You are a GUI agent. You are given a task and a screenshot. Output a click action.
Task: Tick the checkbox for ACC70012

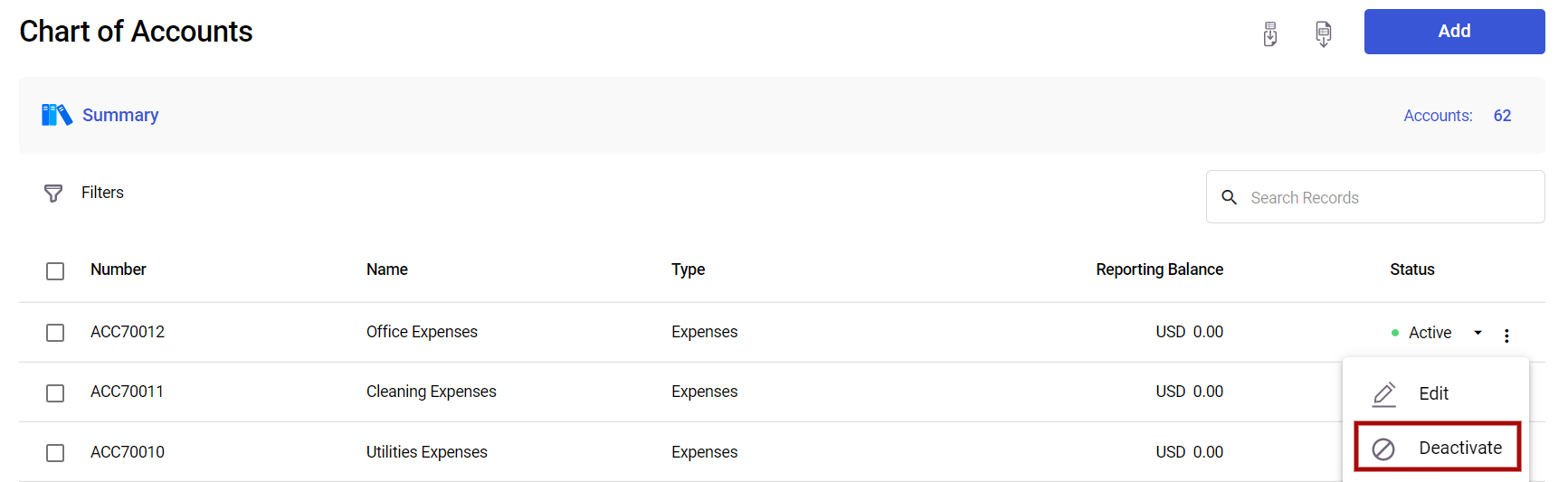pyautogui.click(x=55, y=333)
